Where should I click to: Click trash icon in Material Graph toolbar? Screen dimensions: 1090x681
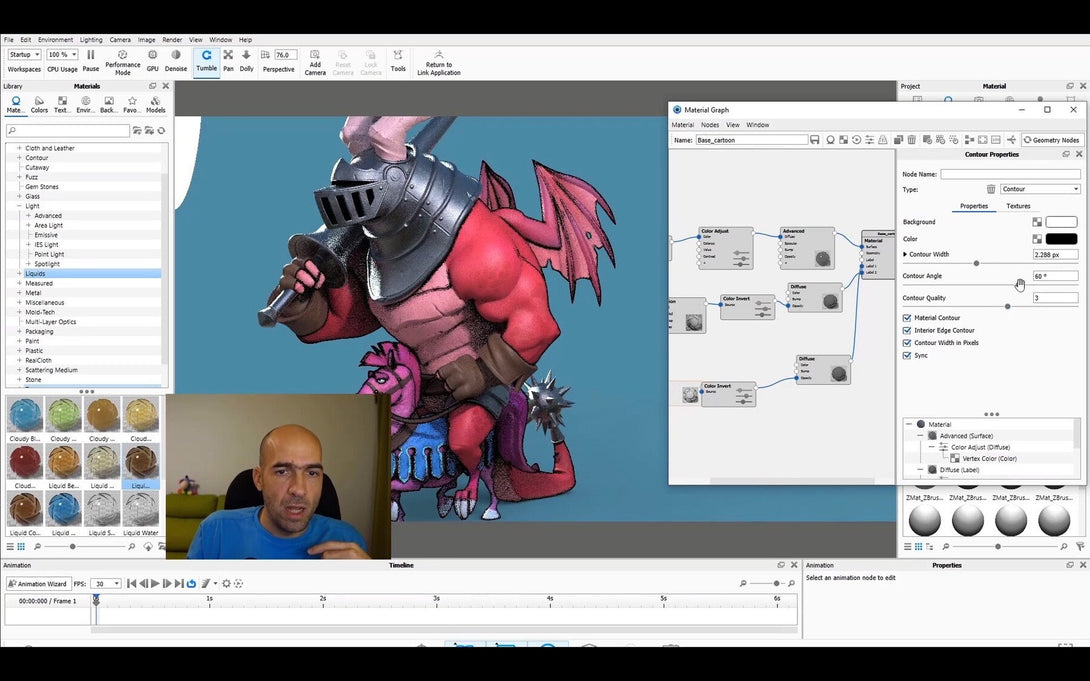coord(911,140)
